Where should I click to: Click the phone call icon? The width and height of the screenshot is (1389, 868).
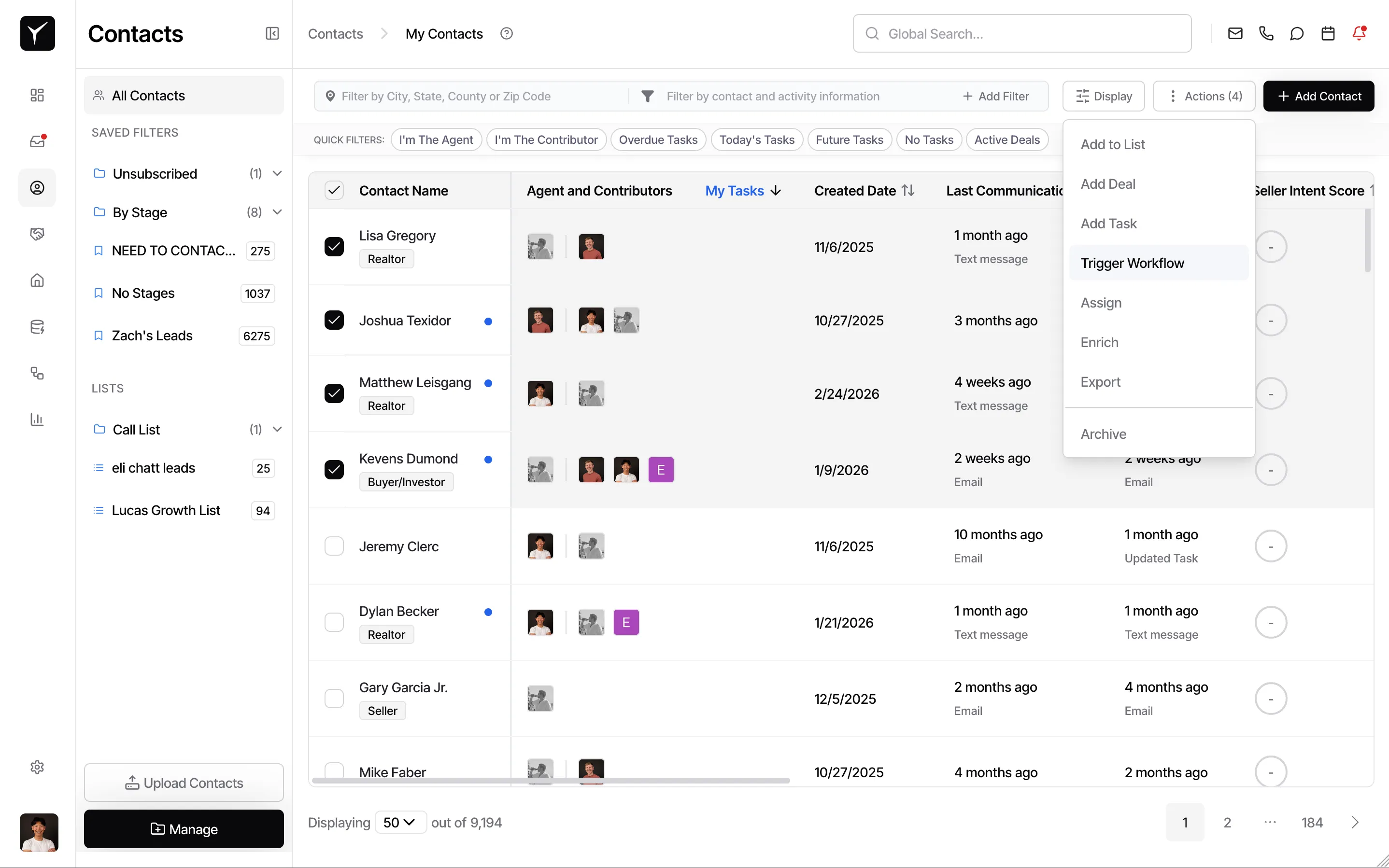point(1266,33)
